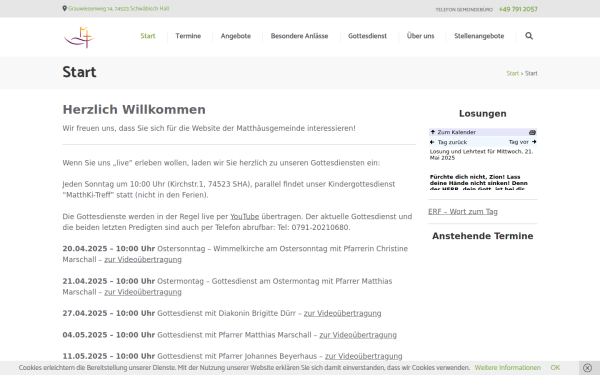Click the Losungen sidebar heading
The height and width of the screenshot is (375, 600).
click(x=483, y=114)
